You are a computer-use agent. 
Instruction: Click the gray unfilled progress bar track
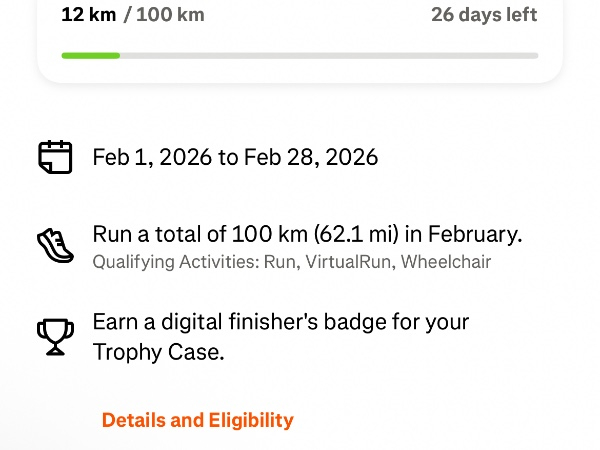tap(330, 55)
